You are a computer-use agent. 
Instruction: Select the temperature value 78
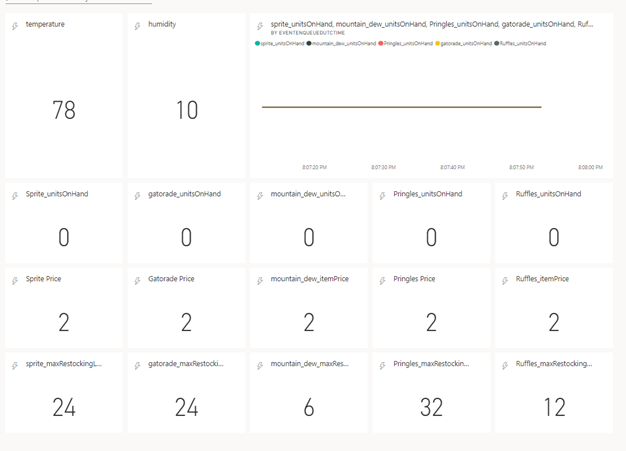[x=64, y=110]
